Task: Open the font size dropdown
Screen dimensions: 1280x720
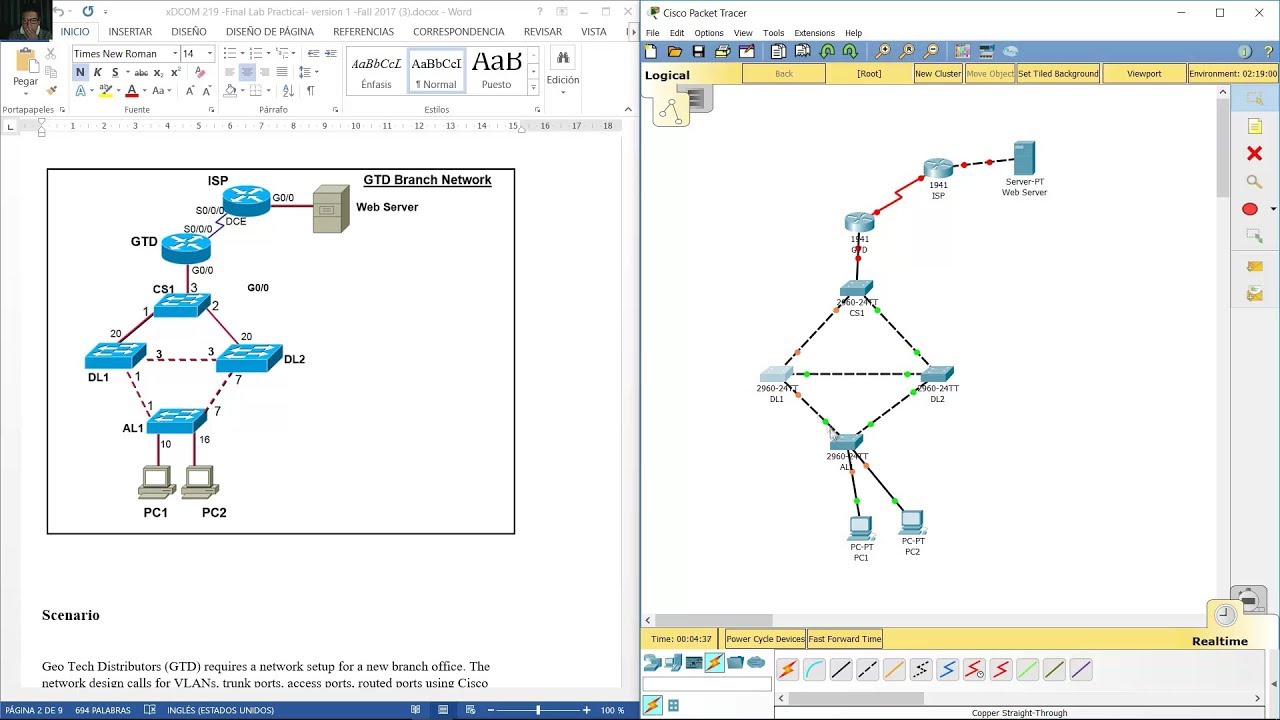Action: point(209,53)
